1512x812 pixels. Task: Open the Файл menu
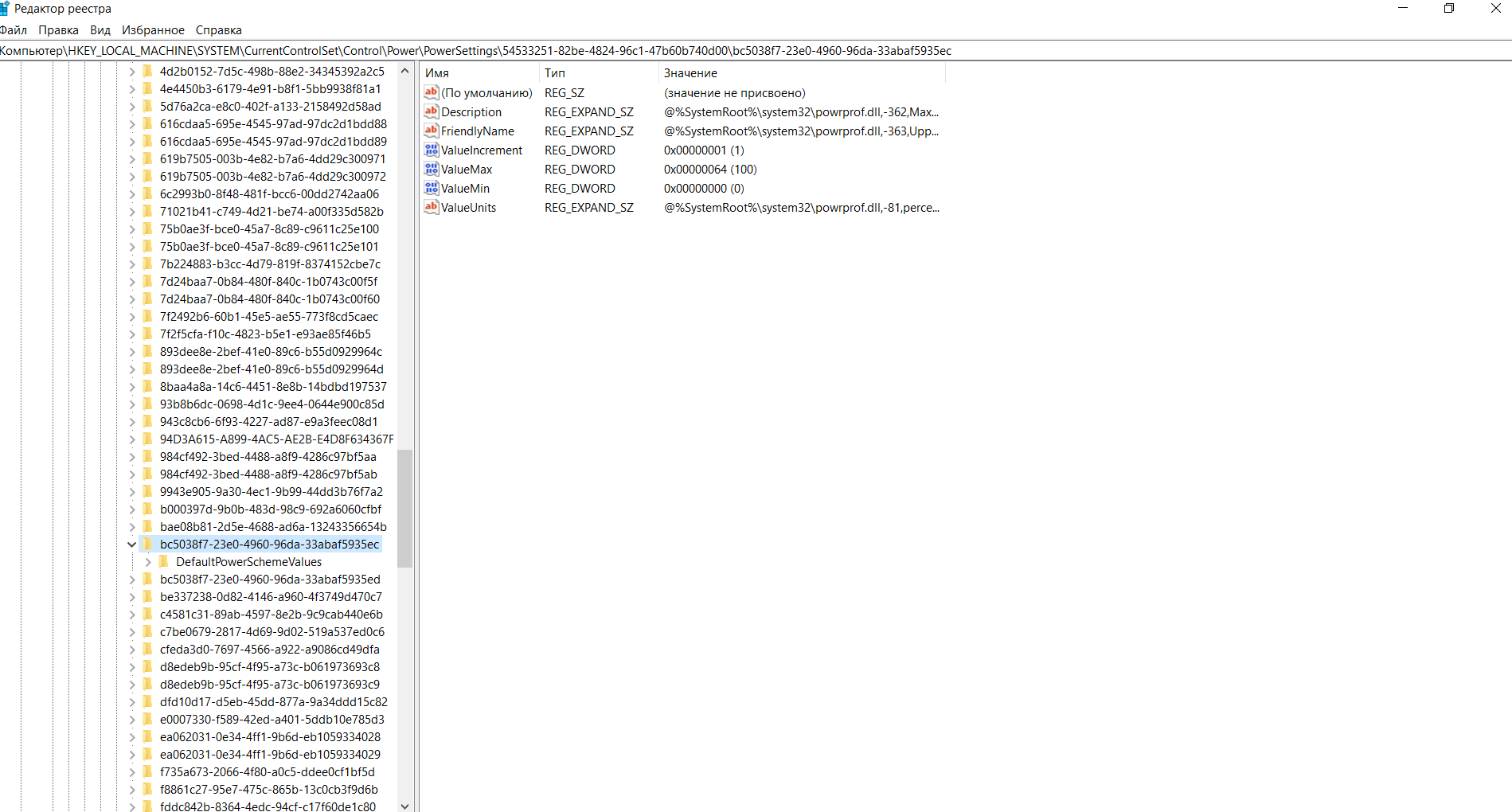pos(13,30)
